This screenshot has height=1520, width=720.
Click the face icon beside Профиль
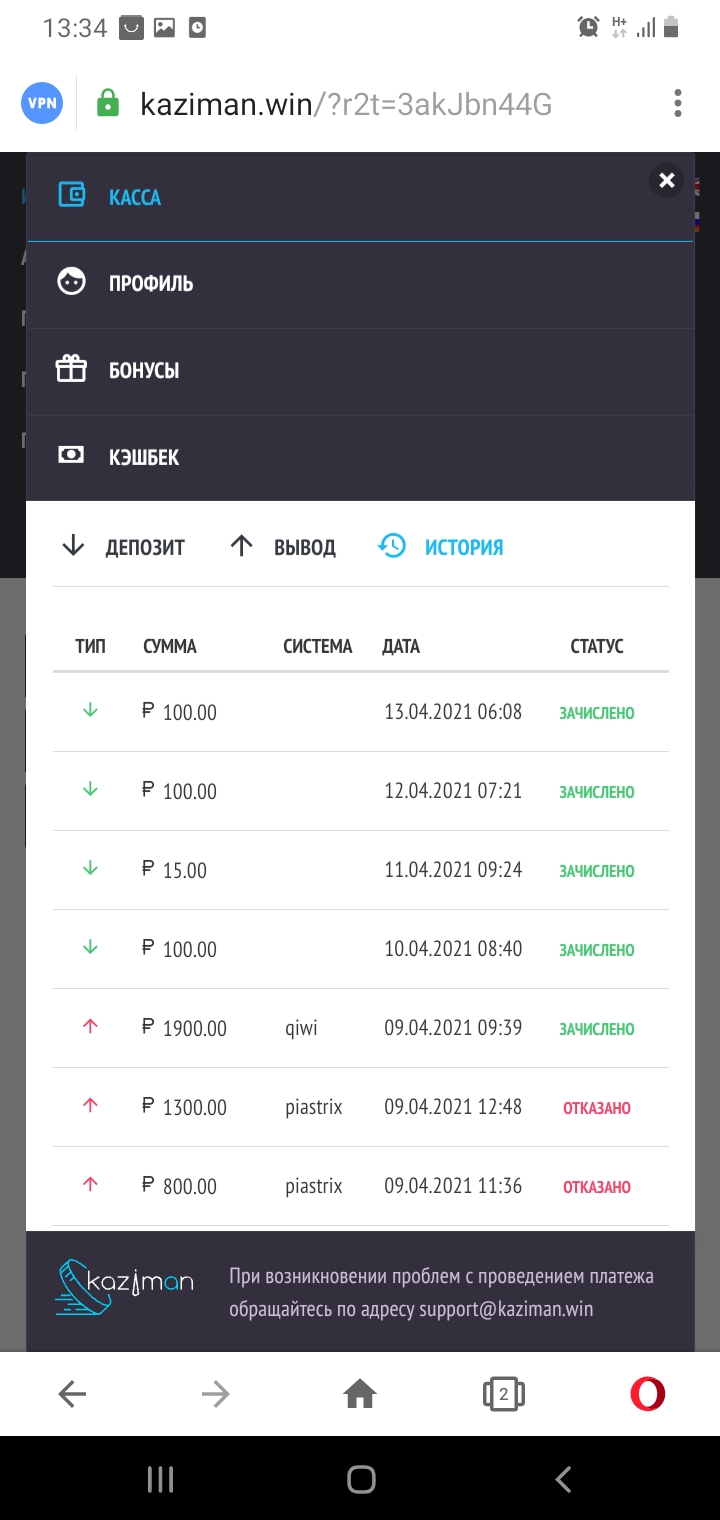(x=71, y=283)
